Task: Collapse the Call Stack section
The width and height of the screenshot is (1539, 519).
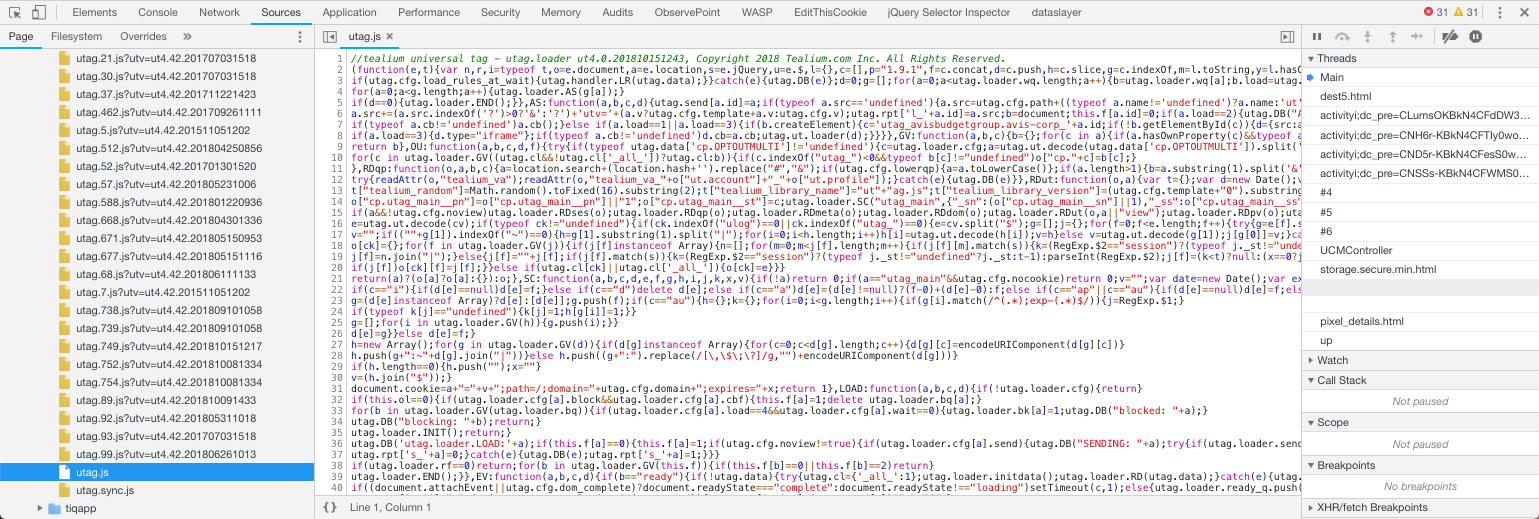Action: [1420, 380]
